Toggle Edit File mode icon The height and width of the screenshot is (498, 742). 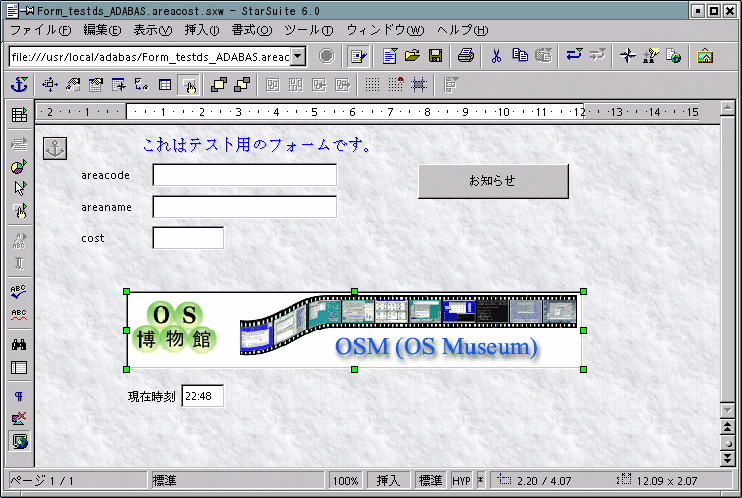pos(358,56)
